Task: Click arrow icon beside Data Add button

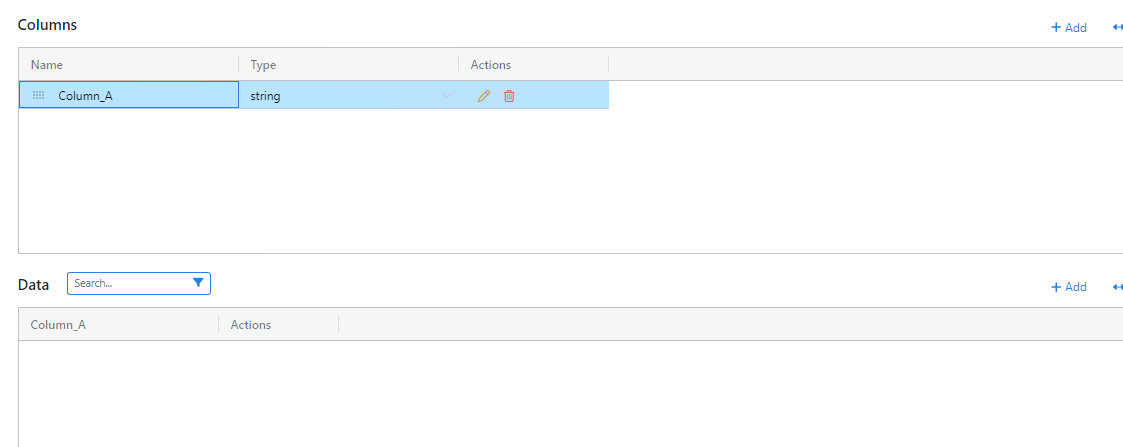Action: tap(1117, 287)
